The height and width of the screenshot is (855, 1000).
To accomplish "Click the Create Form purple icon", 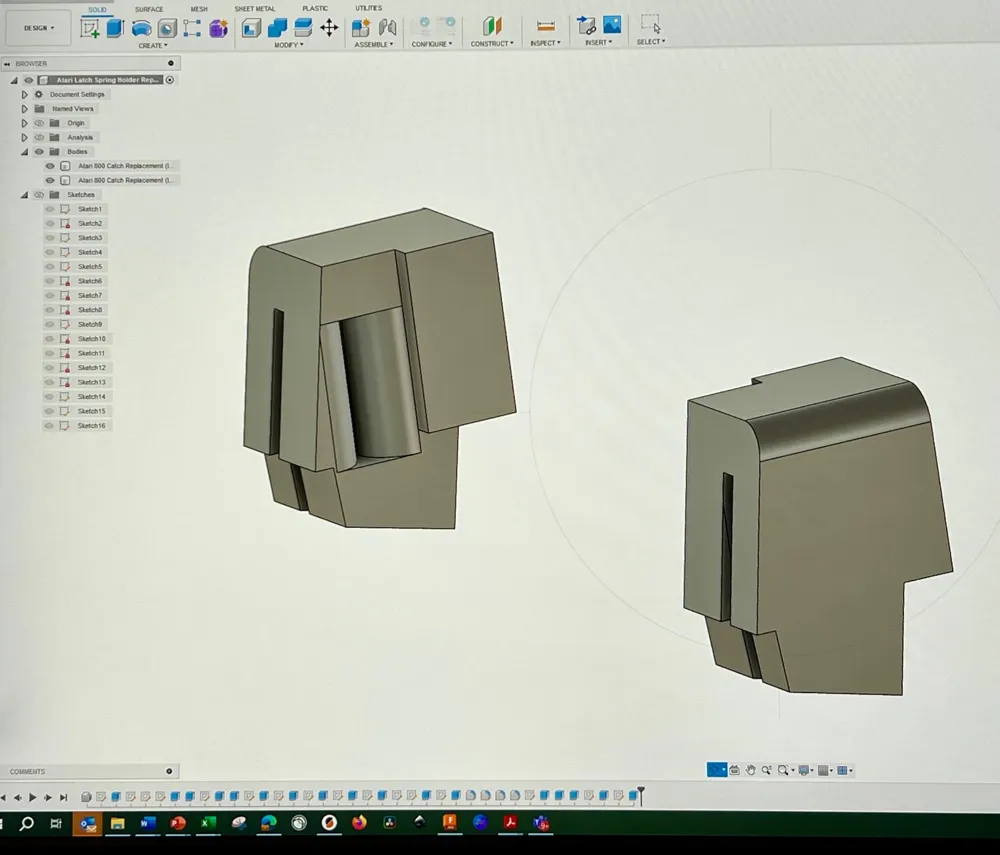I will pos(218,28).
